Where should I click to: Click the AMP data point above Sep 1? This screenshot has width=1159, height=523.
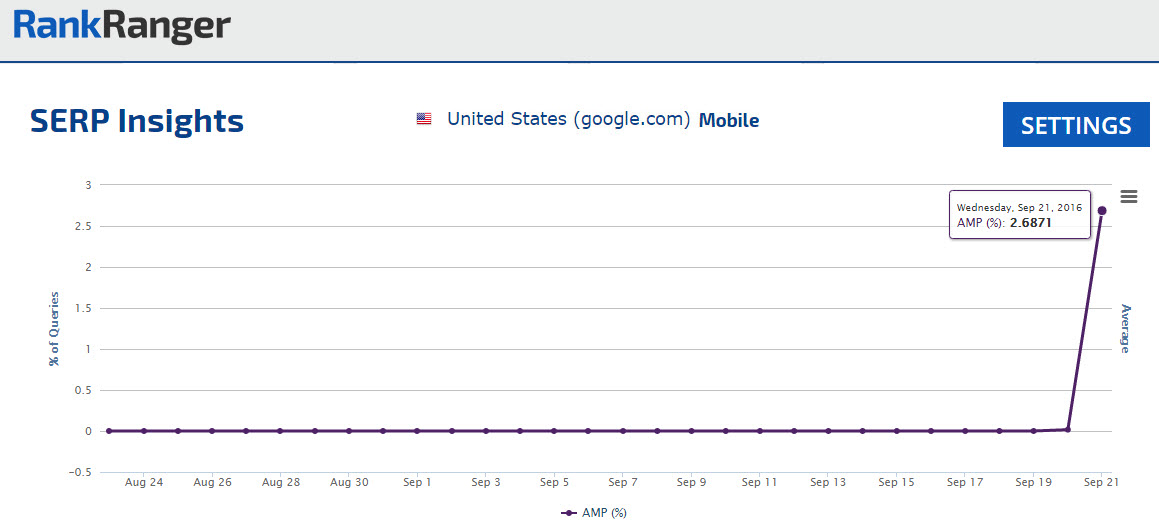pyautogui.click(x=417, y=431)
